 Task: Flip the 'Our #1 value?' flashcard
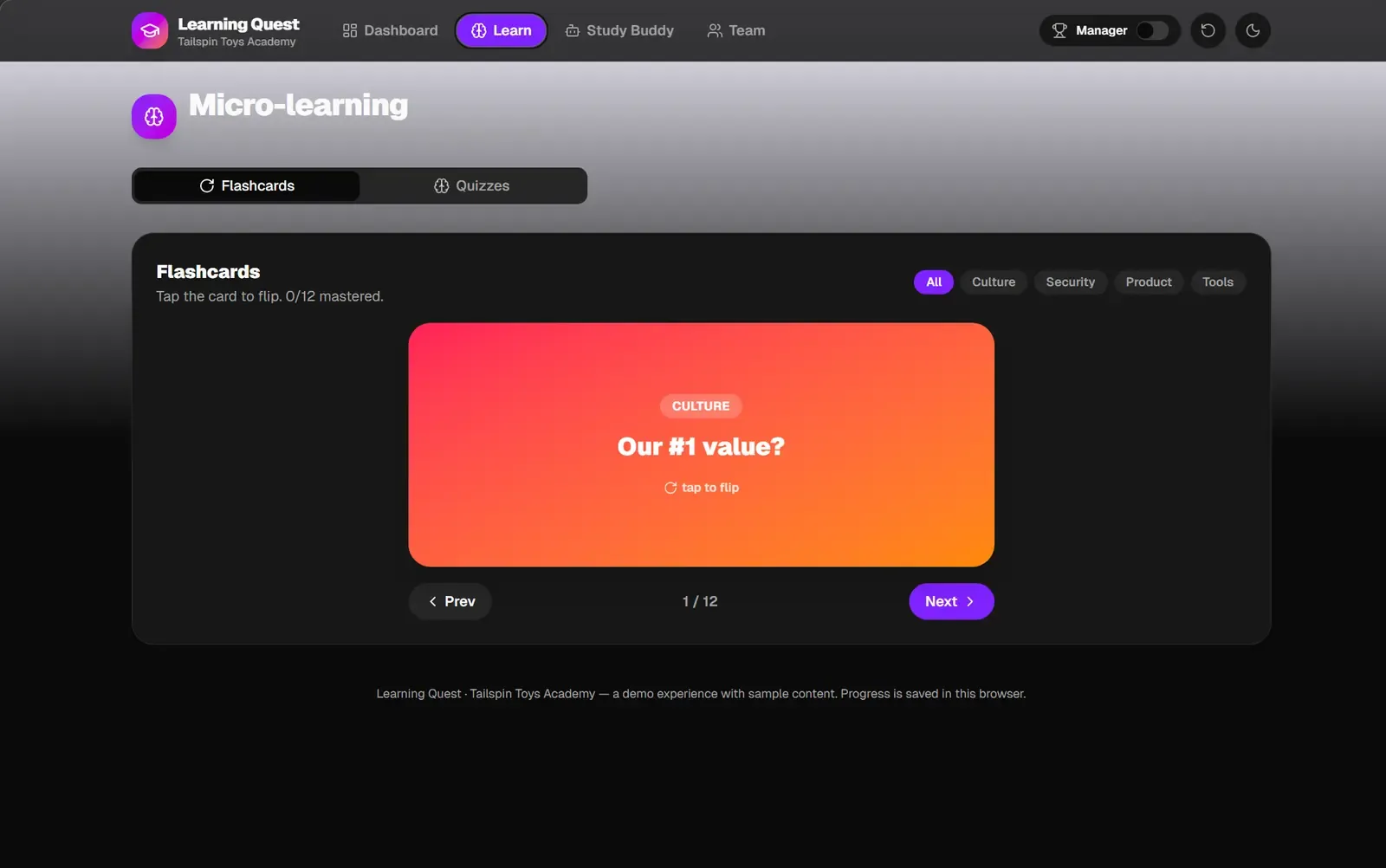pos(701,445)
